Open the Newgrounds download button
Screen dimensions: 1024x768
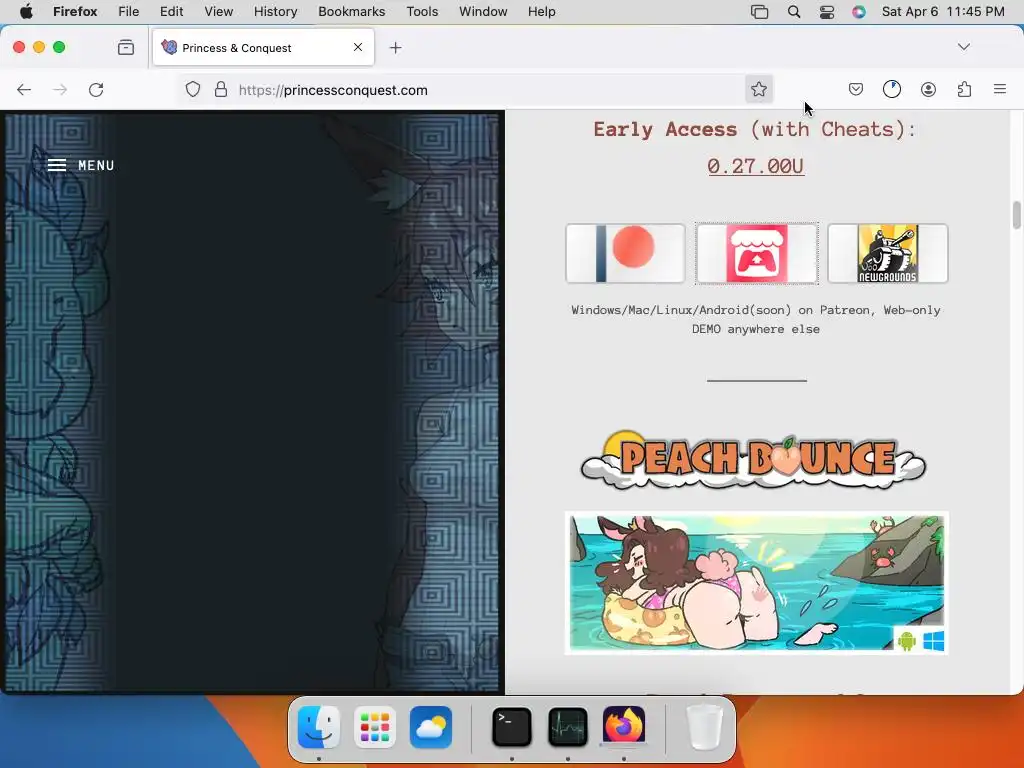pos(888,253)
